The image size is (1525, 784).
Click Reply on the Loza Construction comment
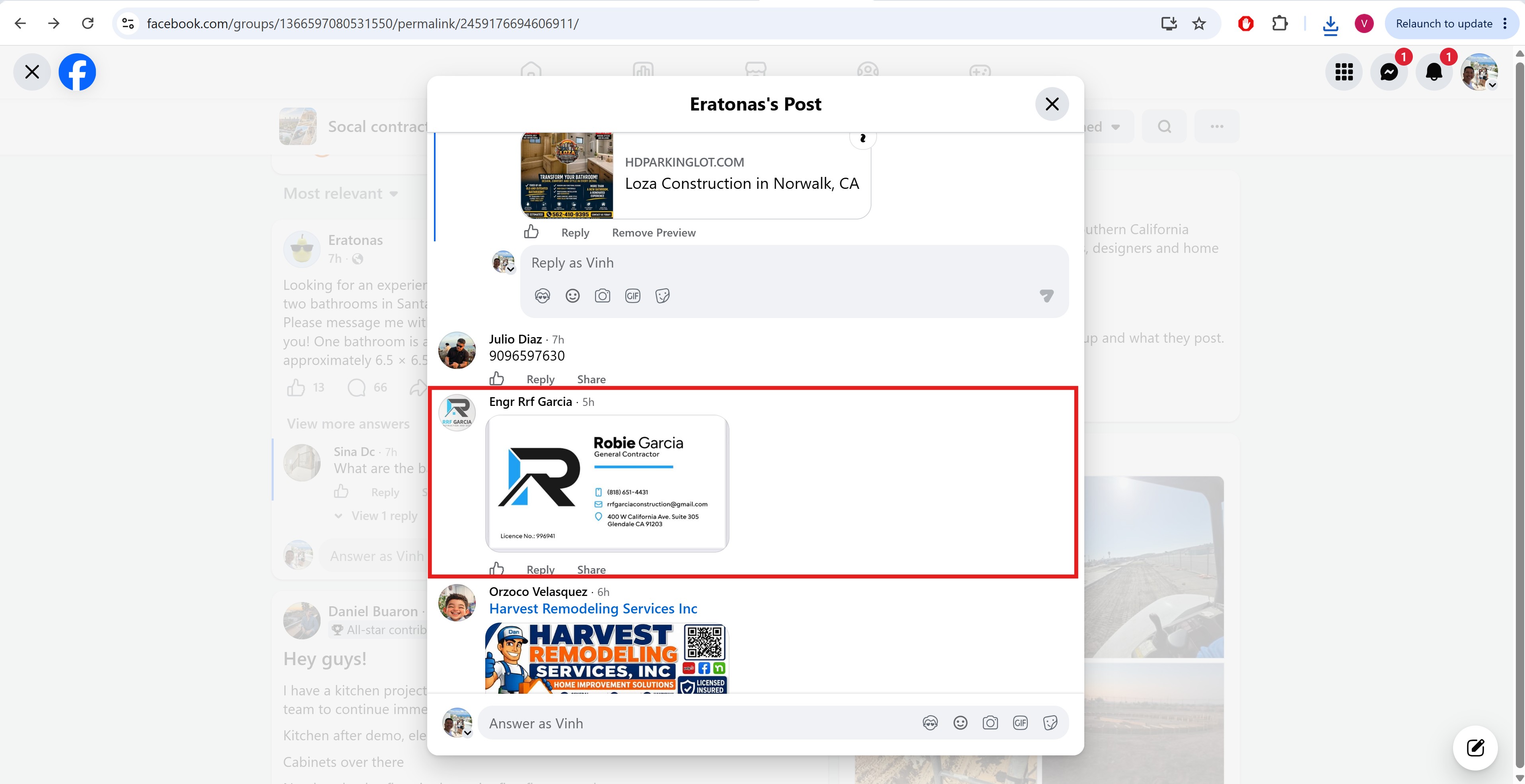[575, 233]
